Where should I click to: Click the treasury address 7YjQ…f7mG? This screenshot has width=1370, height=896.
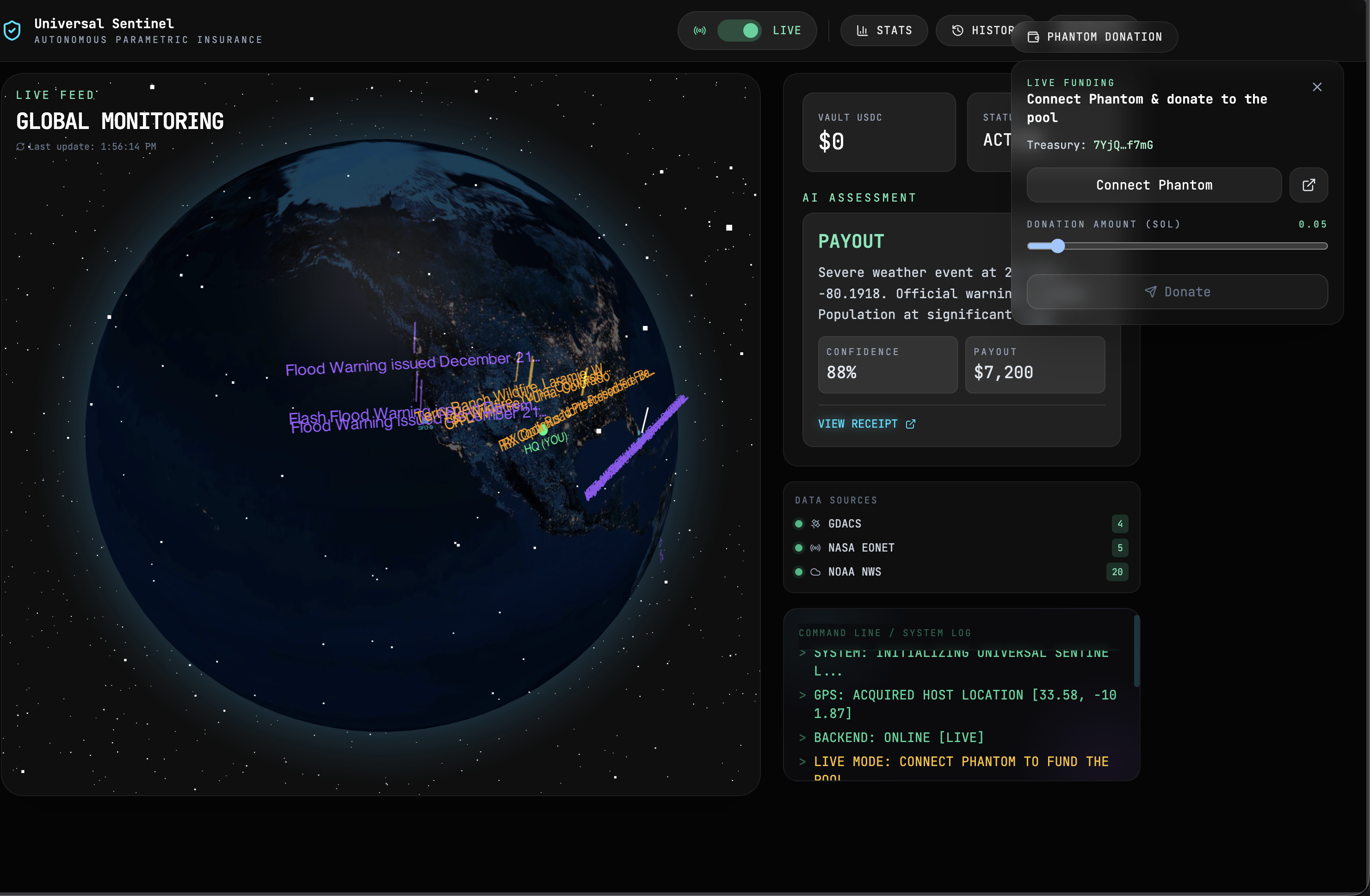pyautogui.click(x=1123, y=145)
